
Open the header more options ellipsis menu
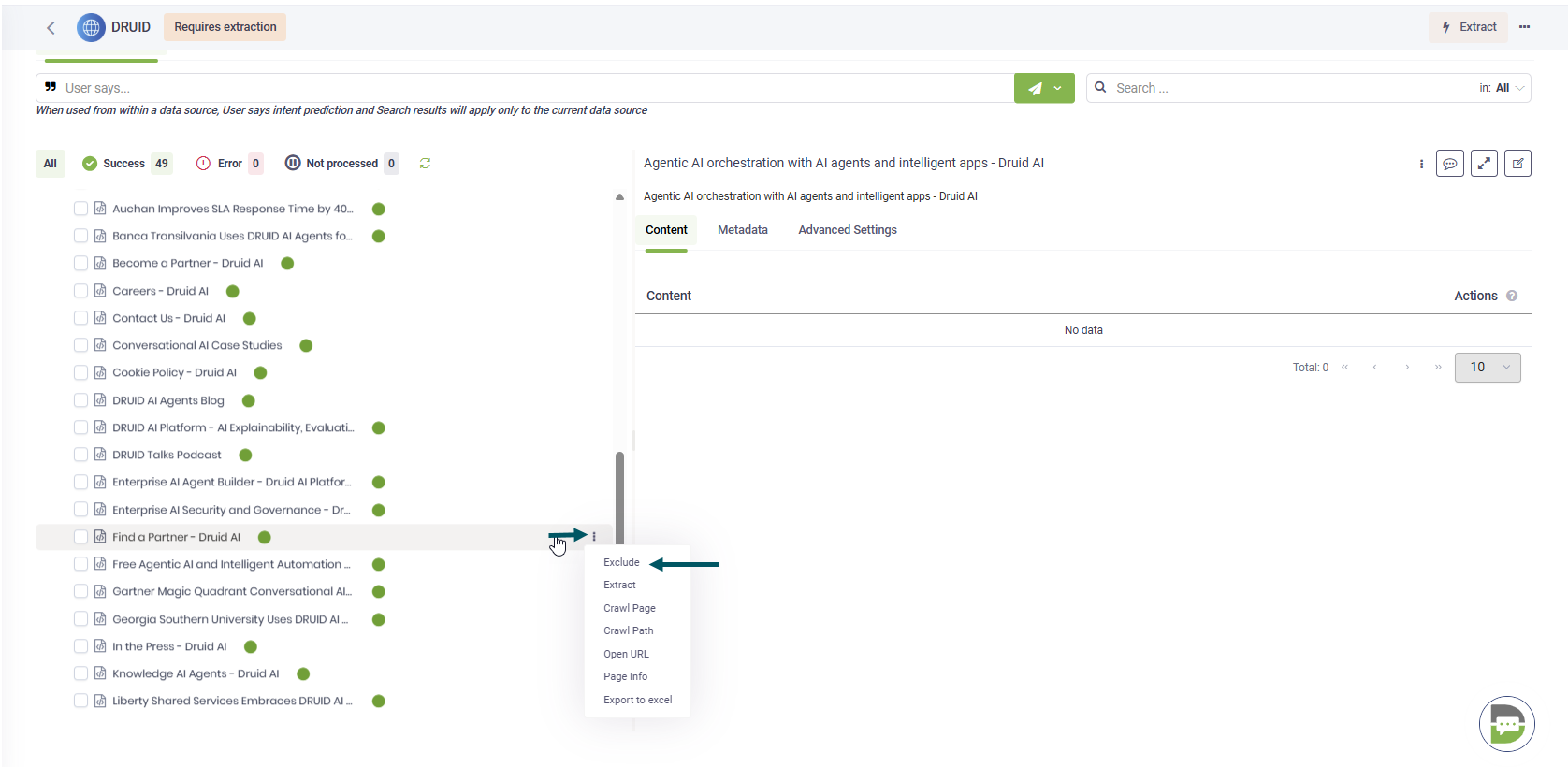tap(1525, 27)
